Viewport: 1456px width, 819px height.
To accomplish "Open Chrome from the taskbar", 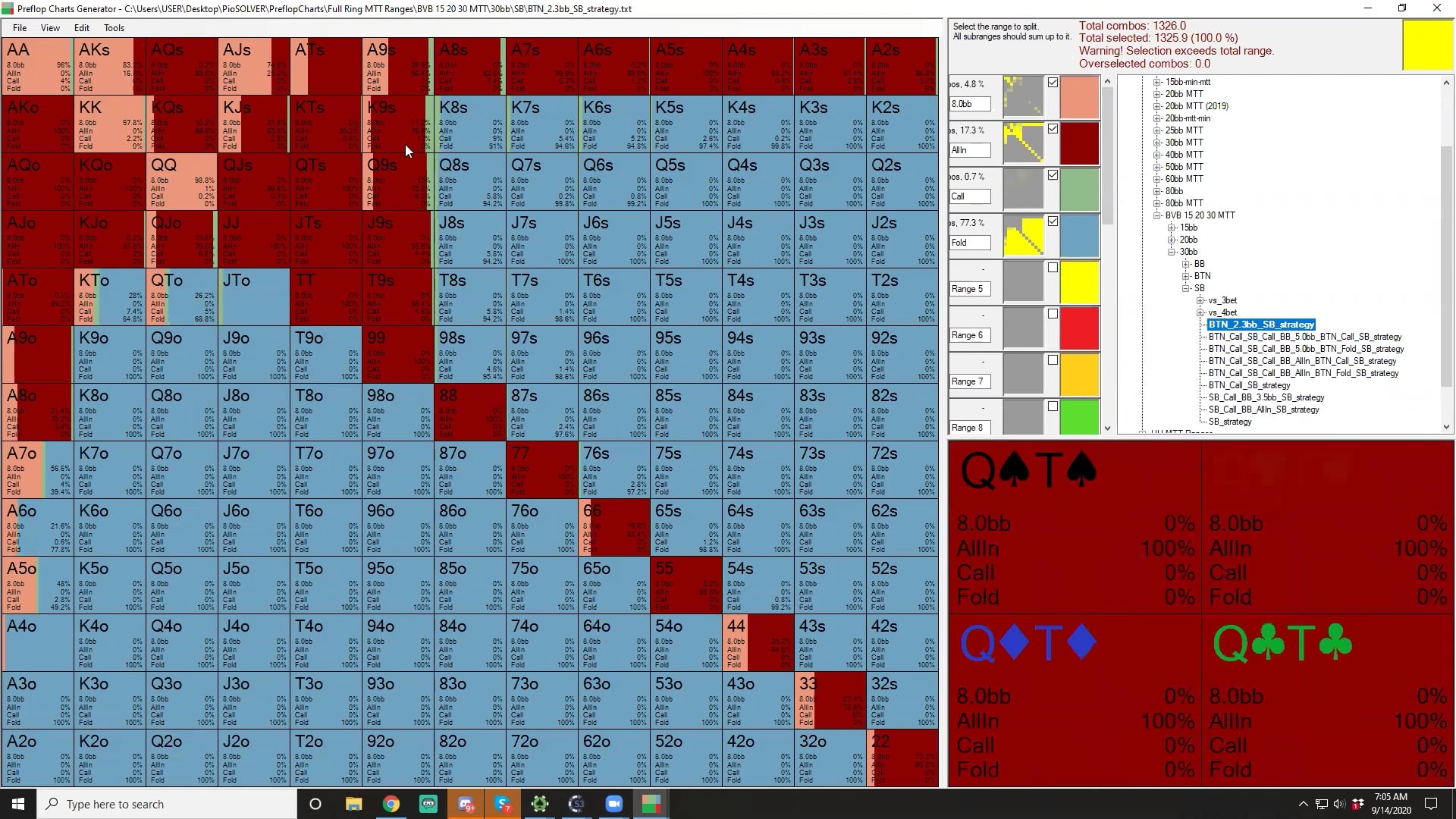I will click(x=391, y=804).
